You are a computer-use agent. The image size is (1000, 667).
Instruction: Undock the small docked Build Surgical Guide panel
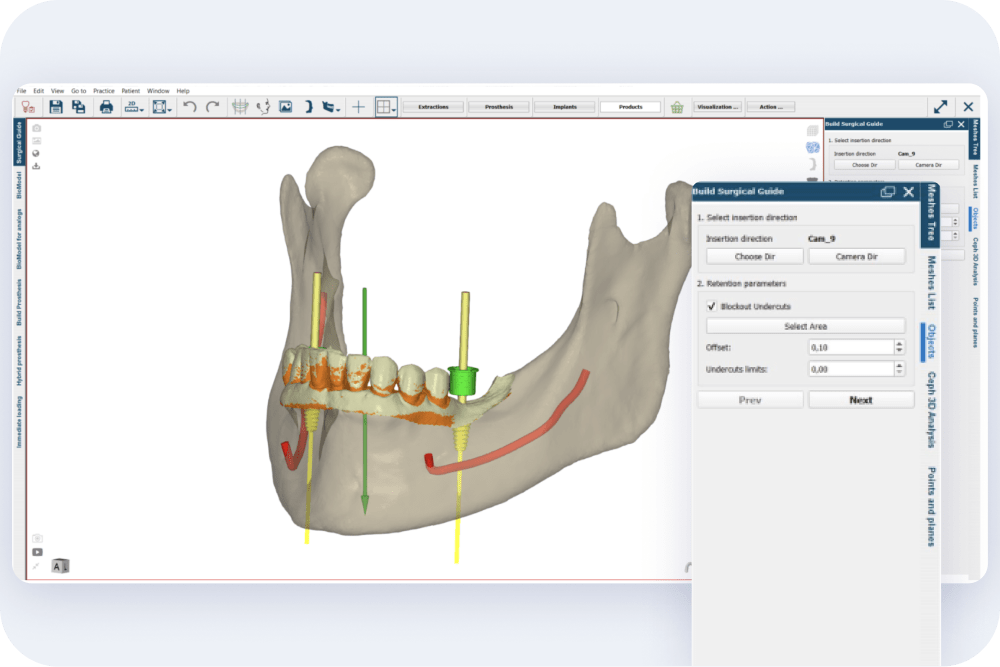tap(948, 124)
